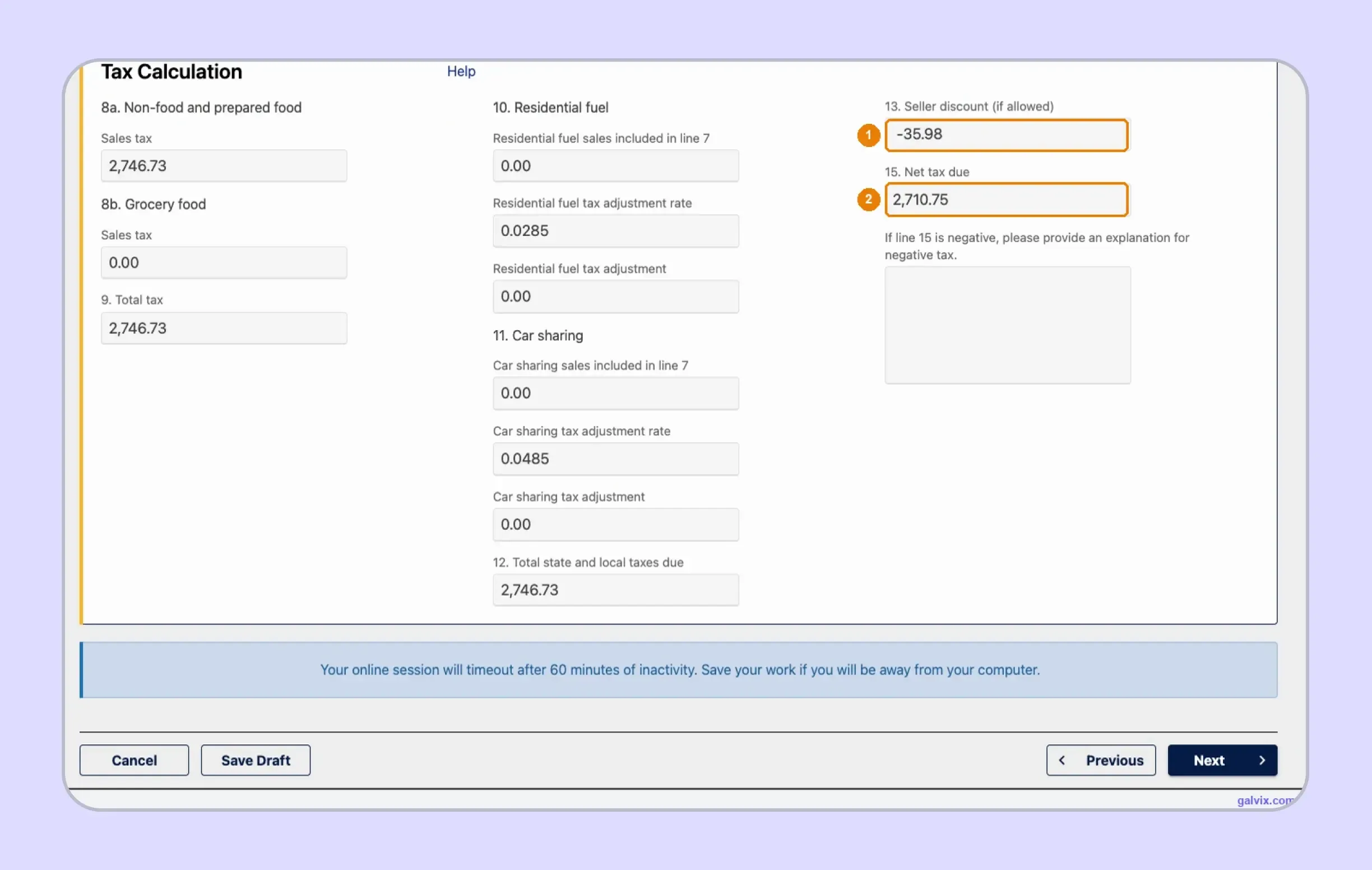Click the 9. Total tax field

tap(224, 328)
